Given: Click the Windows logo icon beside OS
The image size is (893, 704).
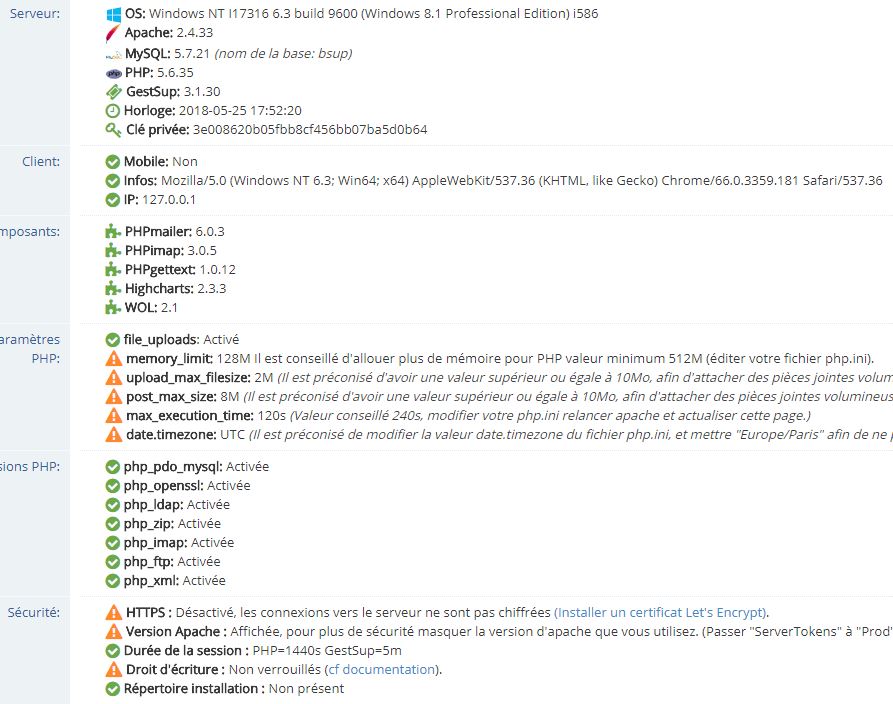Looking at the screenshot, I should [114, 15].
